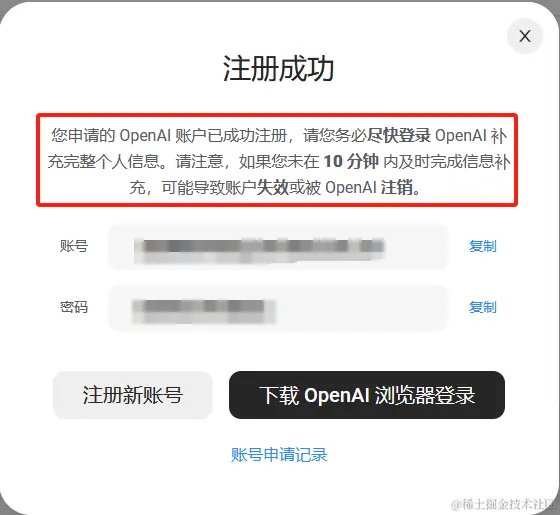Click the bold 注销 word in notice
The width and height of the screenshot is (560, 515).
(397, 187)
